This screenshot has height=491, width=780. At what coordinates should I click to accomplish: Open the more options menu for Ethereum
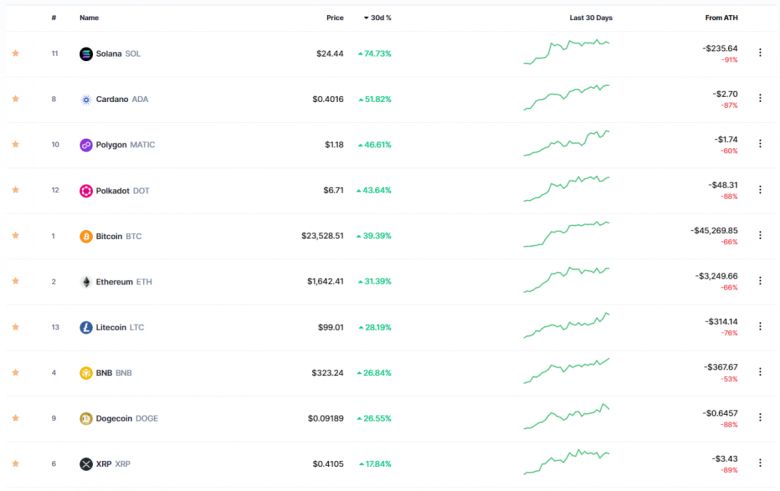point(760,281)
